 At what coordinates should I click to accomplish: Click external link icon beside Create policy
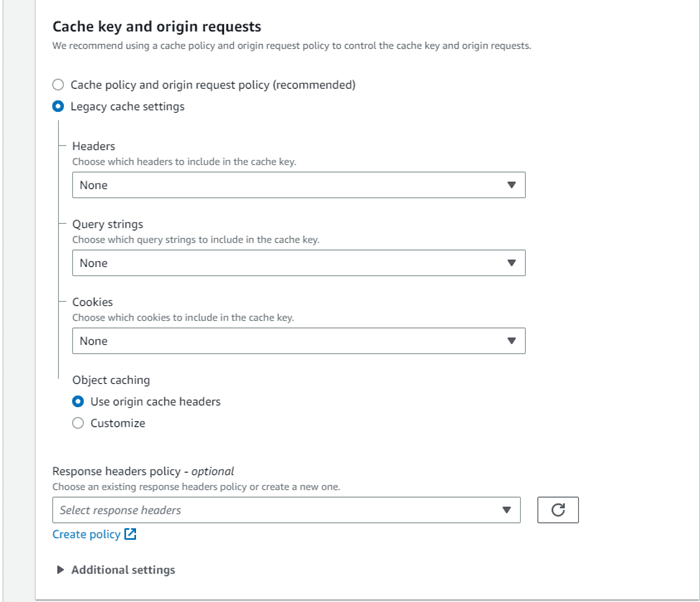point(130,535)
